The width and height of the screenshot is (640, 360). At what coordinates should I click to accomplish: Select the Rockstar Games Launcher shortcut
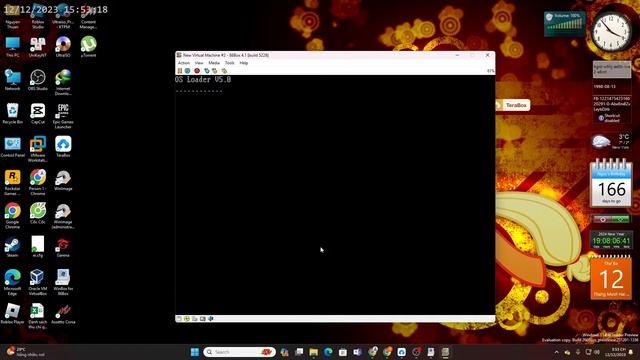coord(12,182)
